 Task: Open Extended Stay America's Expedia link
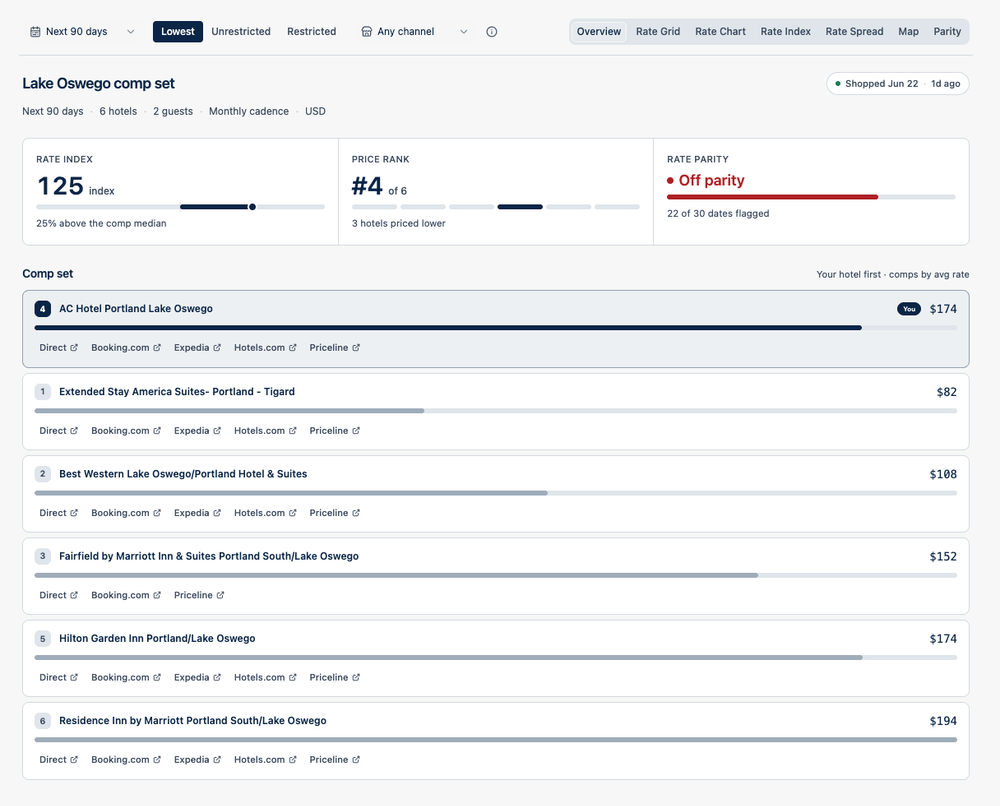point(197,430)
